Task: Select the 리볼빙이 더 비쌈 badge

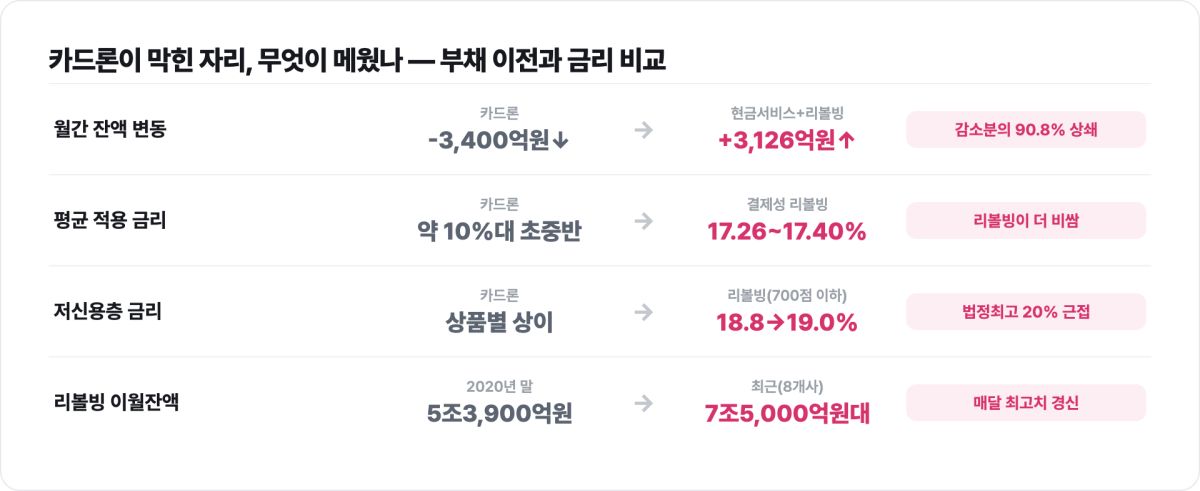Action: pyautogui.click(x=1026, y=221)
